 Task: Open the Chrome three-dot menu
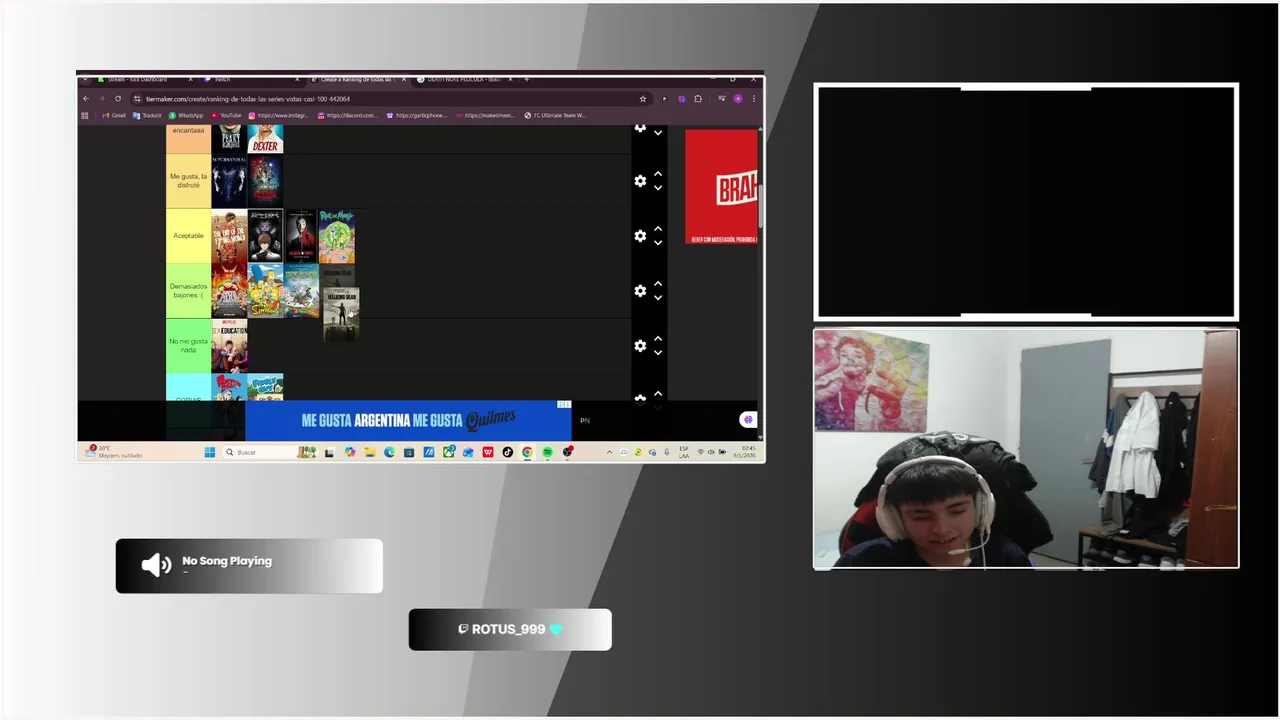[x=754, y=99]
